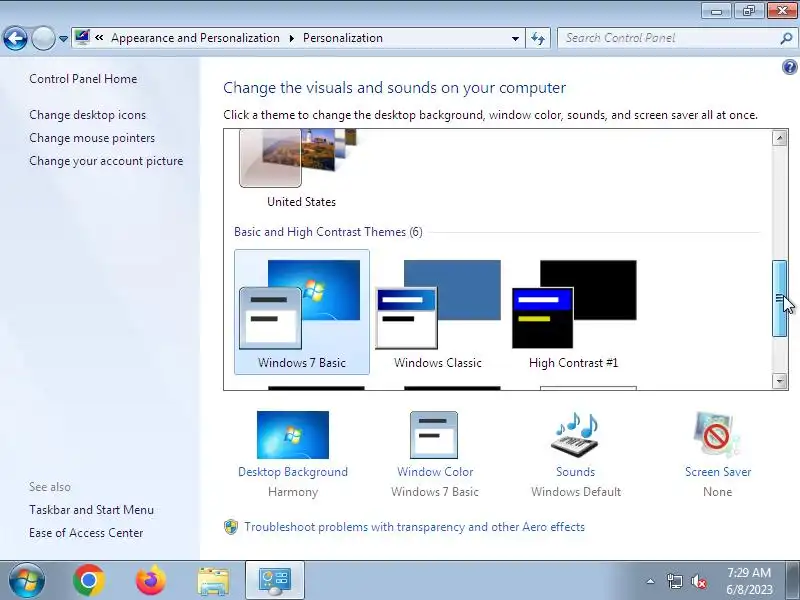Image resolution: width=800 pixels, height=600 pixels.
Task: Open Control Panel Home
Action: (83, 79)
